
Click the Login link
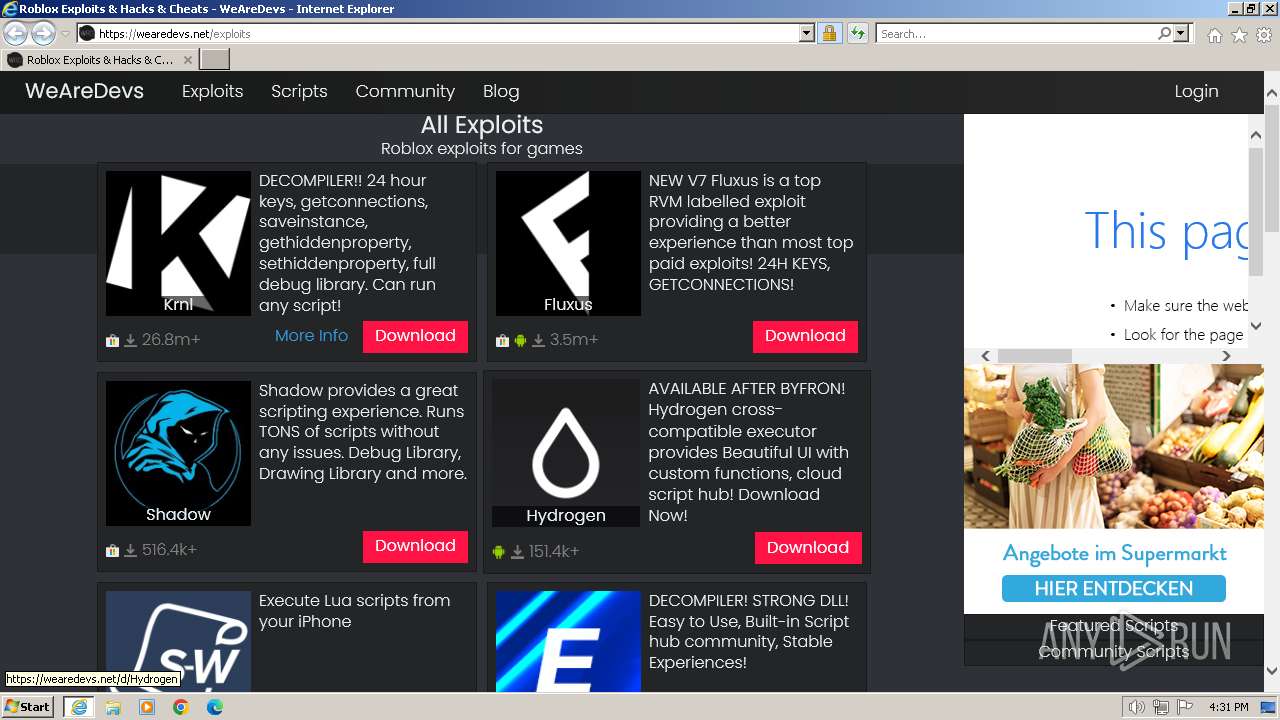point(1196,91)
